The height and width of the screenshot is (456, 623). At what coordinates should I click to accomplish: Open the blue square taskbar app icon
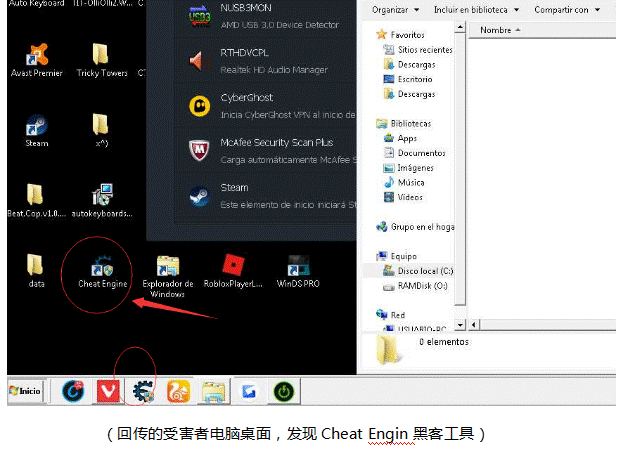pyautogui.click(x=249, y=391)
